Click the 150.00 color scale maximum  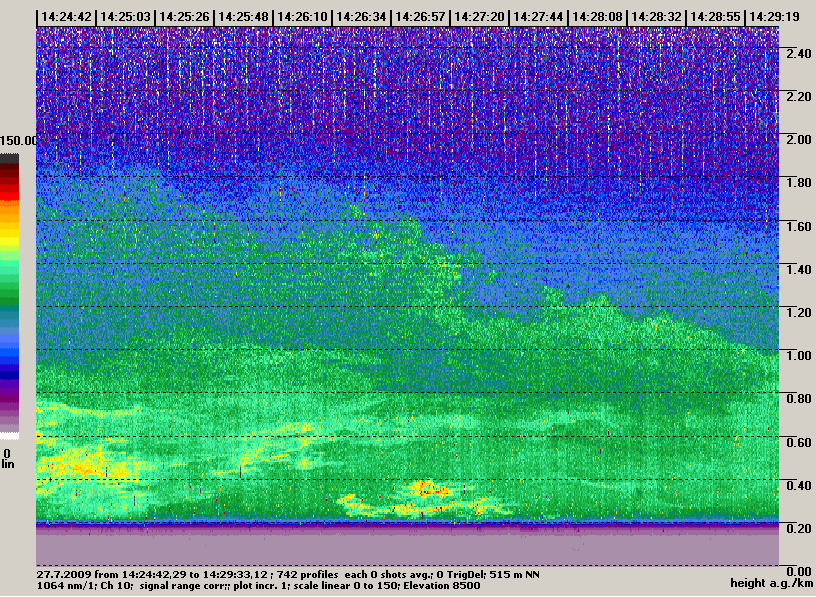coord(19,141)
